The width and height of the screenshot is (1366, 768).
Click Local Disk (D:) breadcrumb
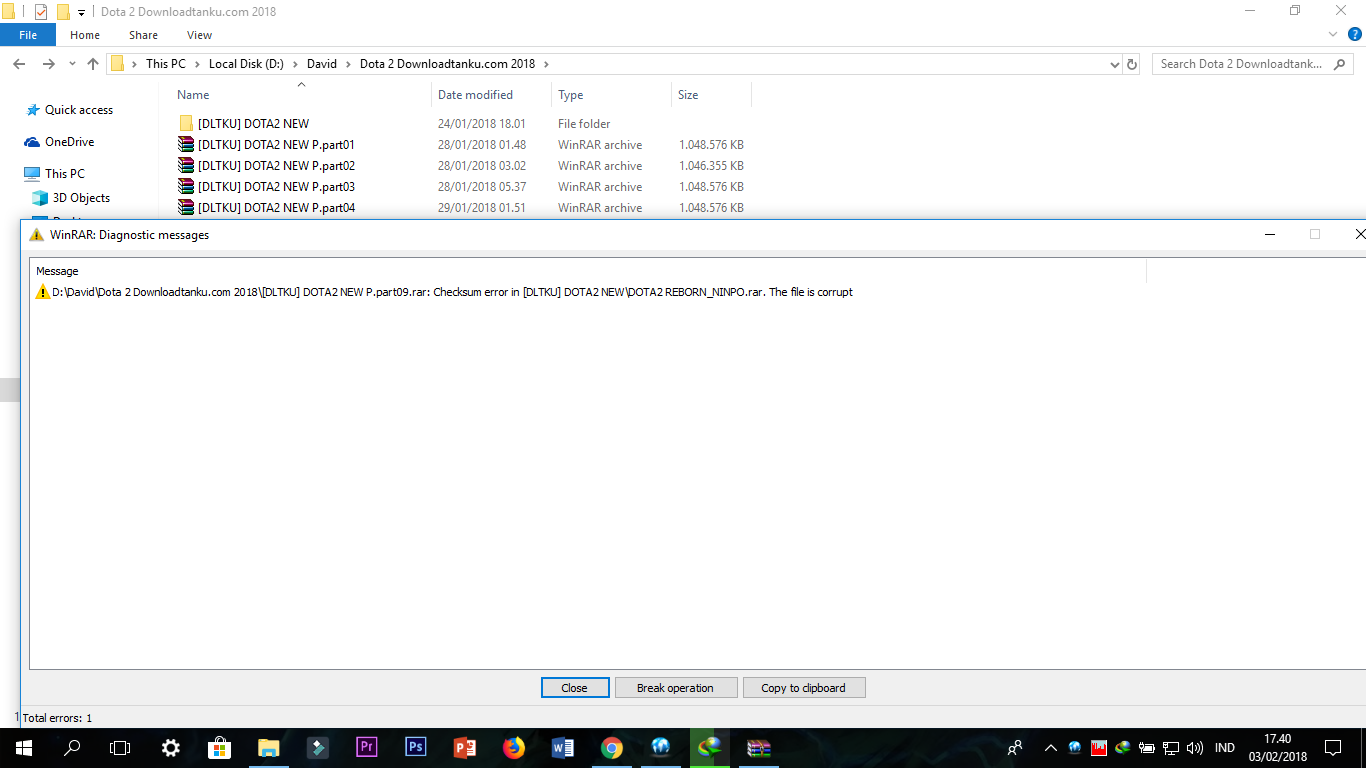coord(246,64)
